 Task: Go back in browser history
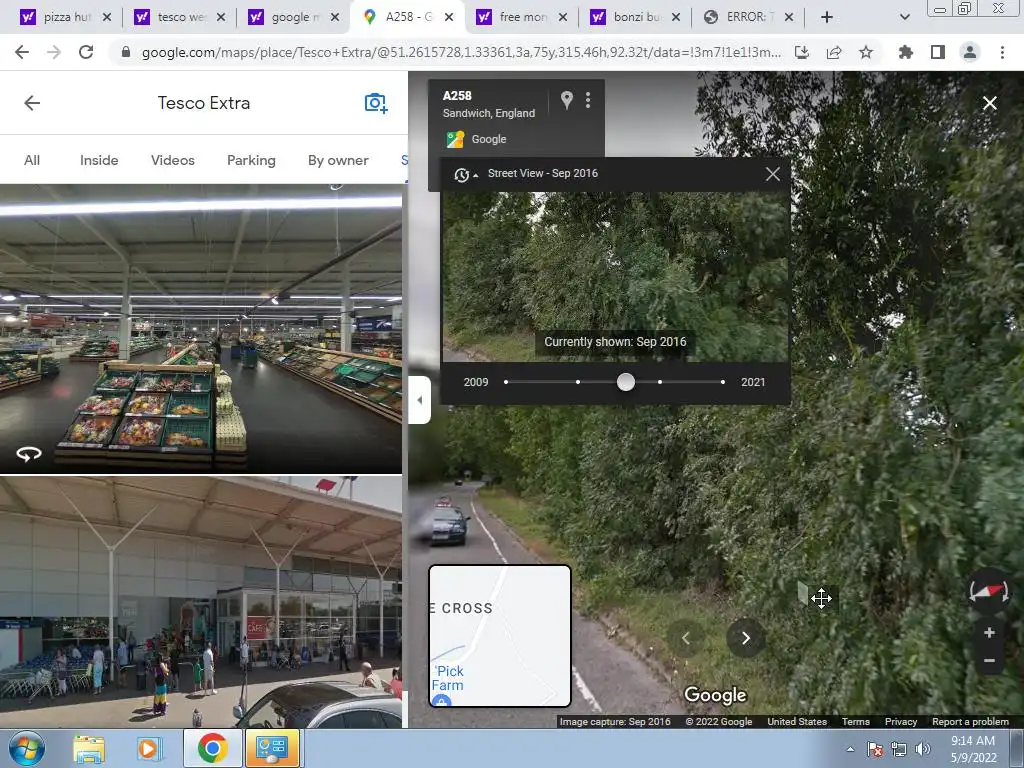point(22,52)
